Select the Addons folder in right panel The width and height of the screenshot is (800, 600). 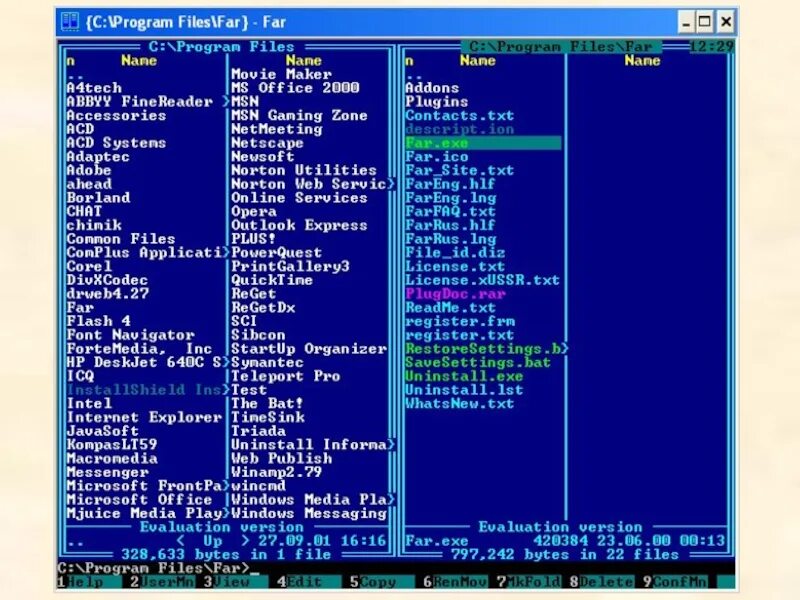pos(432,88)
